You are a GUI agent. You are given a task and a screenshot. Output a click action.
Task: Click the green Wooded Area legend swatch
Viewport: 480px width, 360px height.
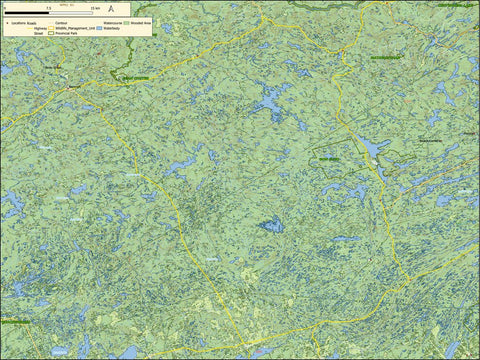click(x=126, y=23)
